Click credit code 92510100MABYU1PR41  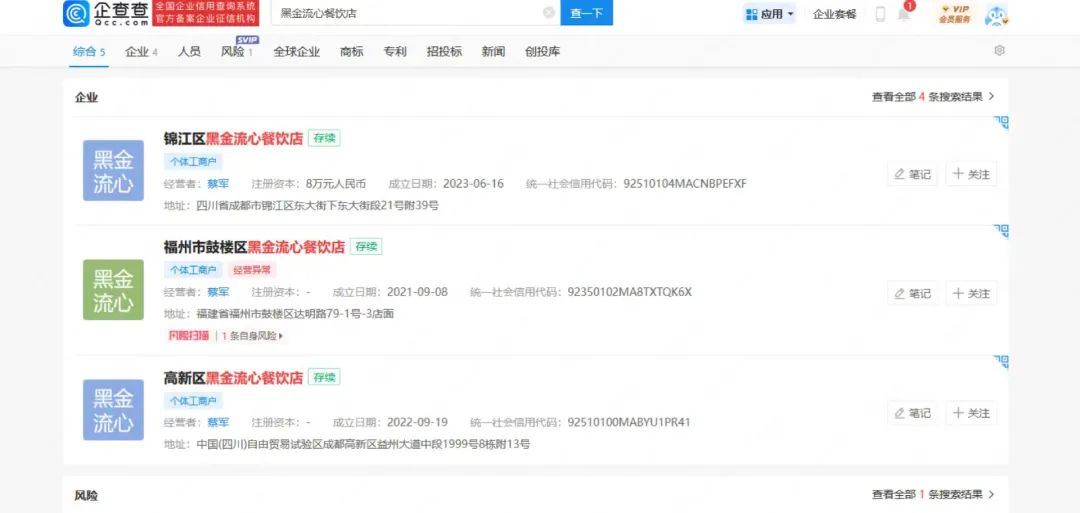(x=629, y=422)
